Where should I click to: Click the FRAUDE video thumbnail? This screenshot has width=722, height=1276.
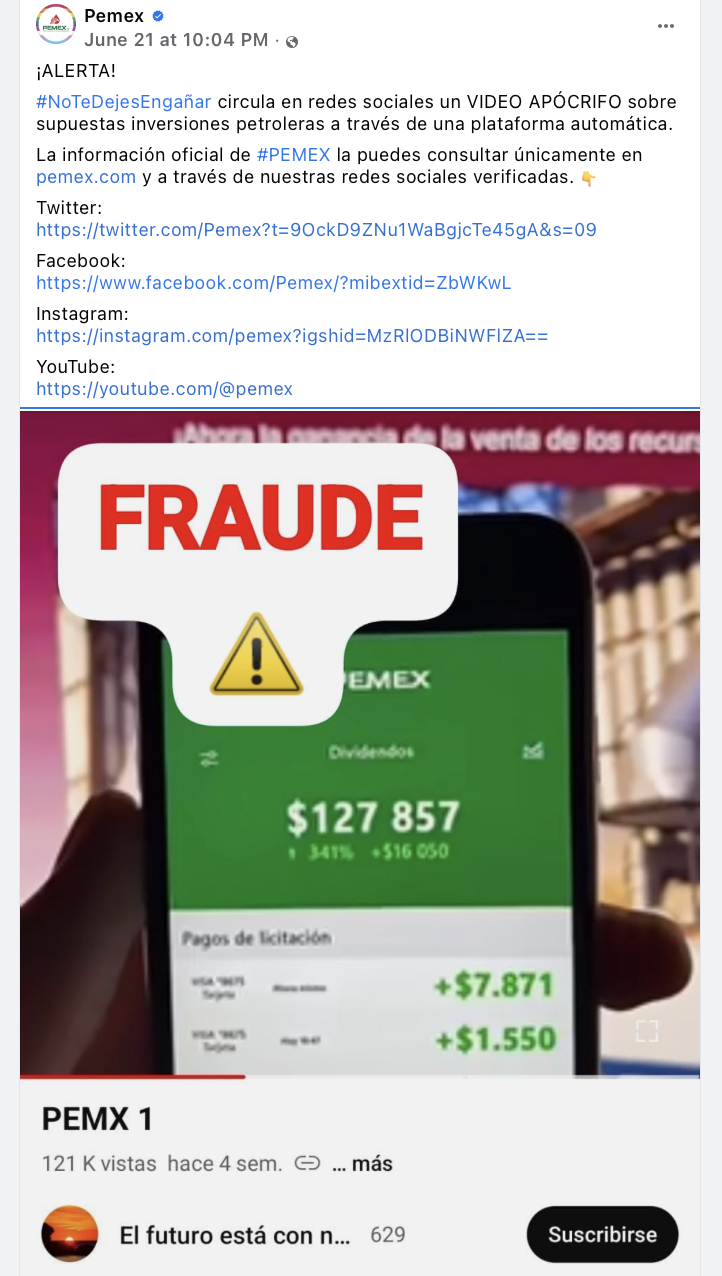pos(360,743)
